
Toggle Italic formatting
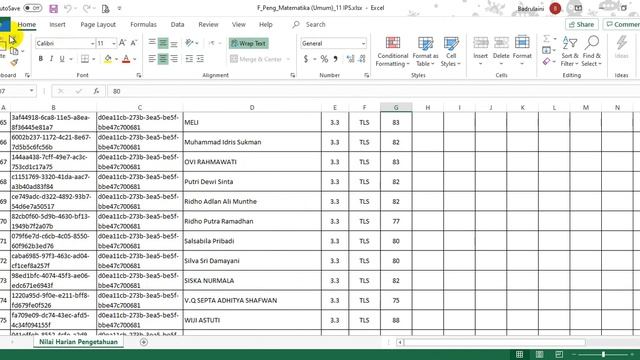coord(51,59)
